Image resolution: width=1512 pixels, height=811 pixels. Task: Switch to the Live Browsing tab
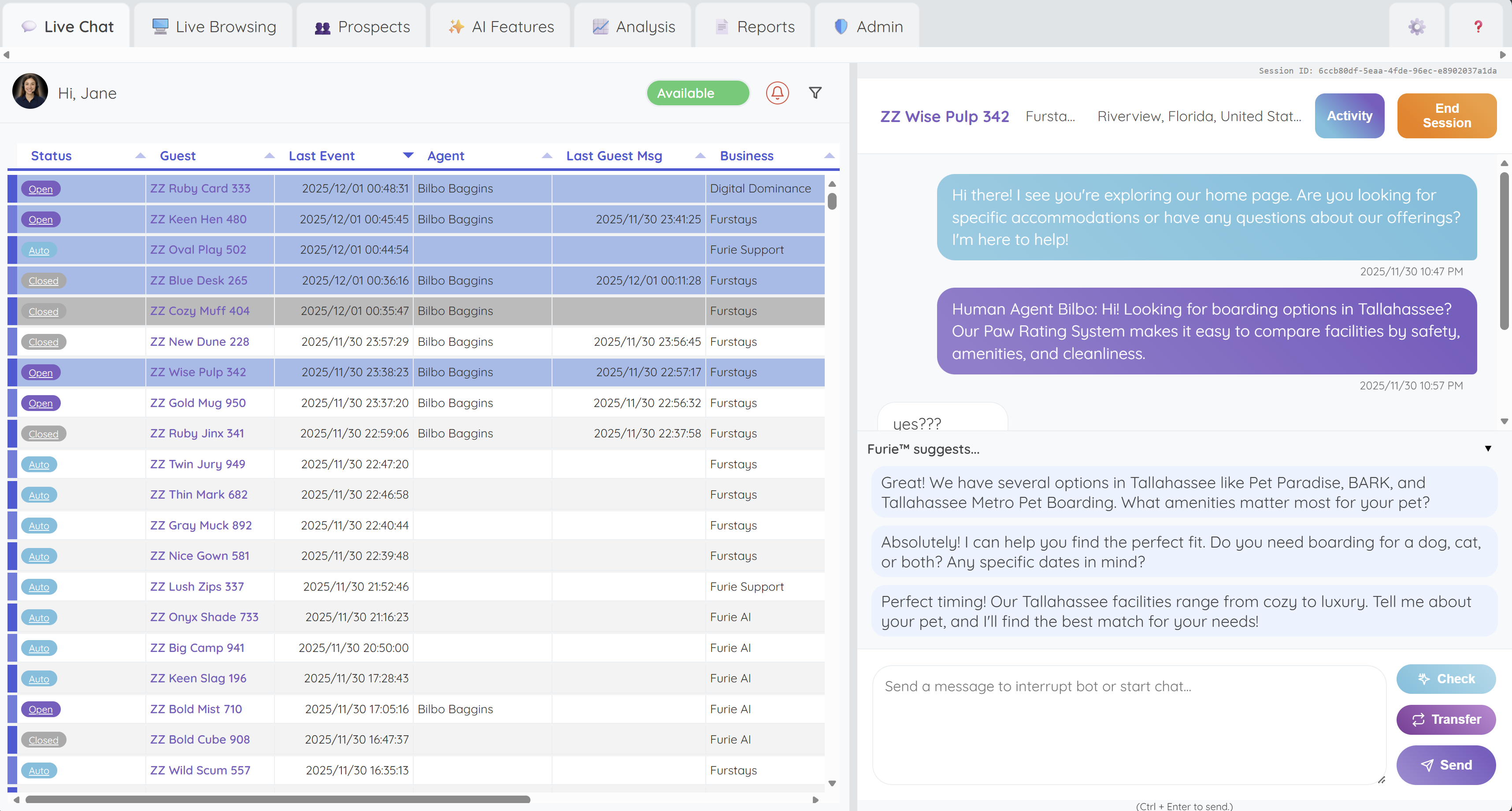[214, 26]
